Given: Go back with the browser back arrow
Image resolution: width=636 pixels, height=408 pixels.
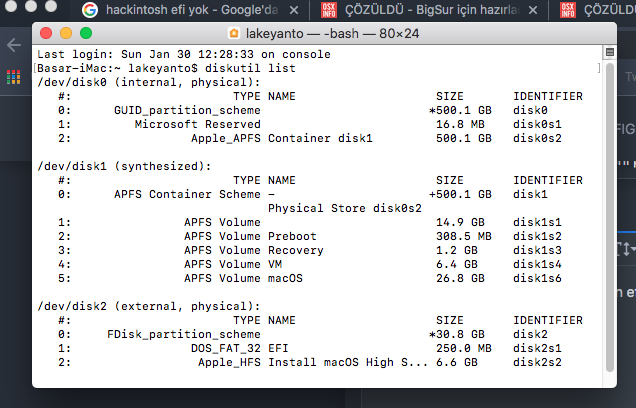Looking at the screenshot, I should (x=14, y=45).
